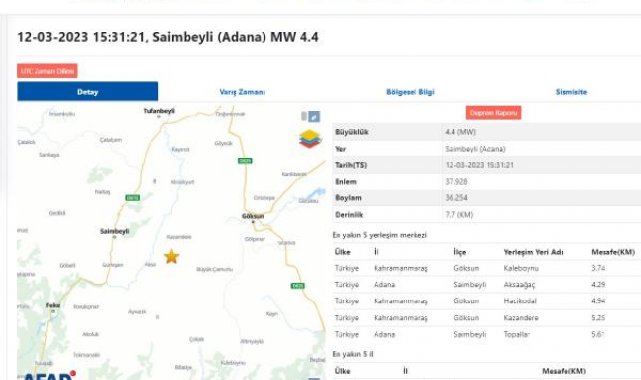
Task: Click the Göksun town label on map
Action: coord(253,216)
